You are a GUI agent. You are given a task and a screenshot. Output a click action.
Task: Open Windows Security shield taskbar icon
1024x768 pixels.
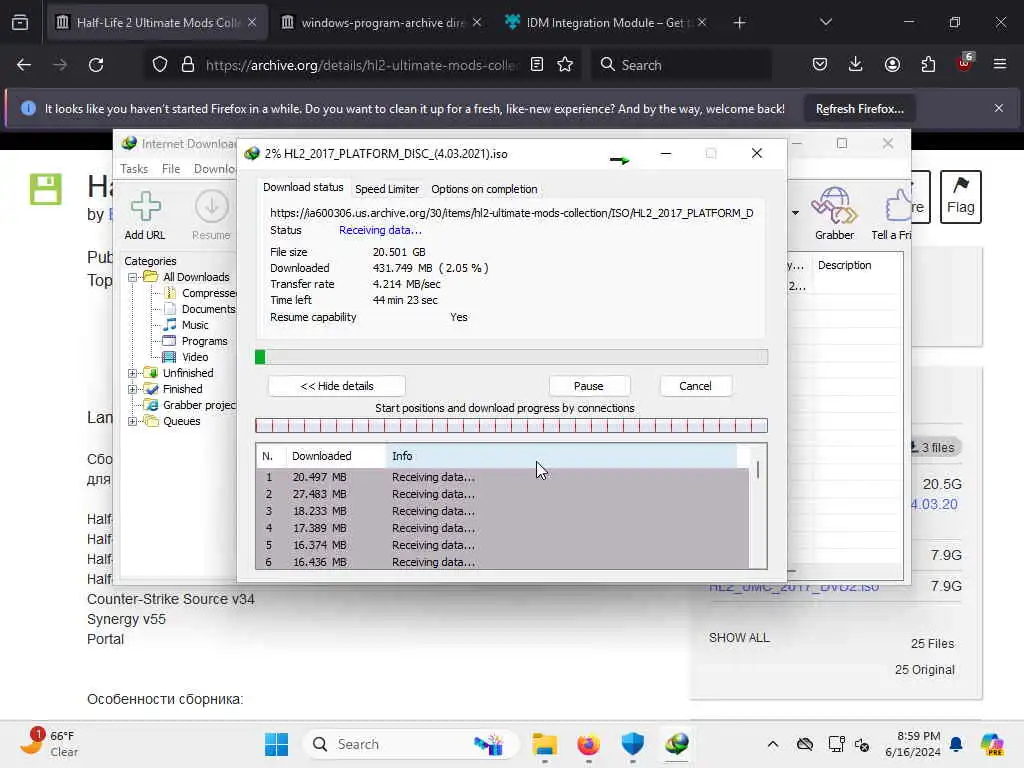632,744
